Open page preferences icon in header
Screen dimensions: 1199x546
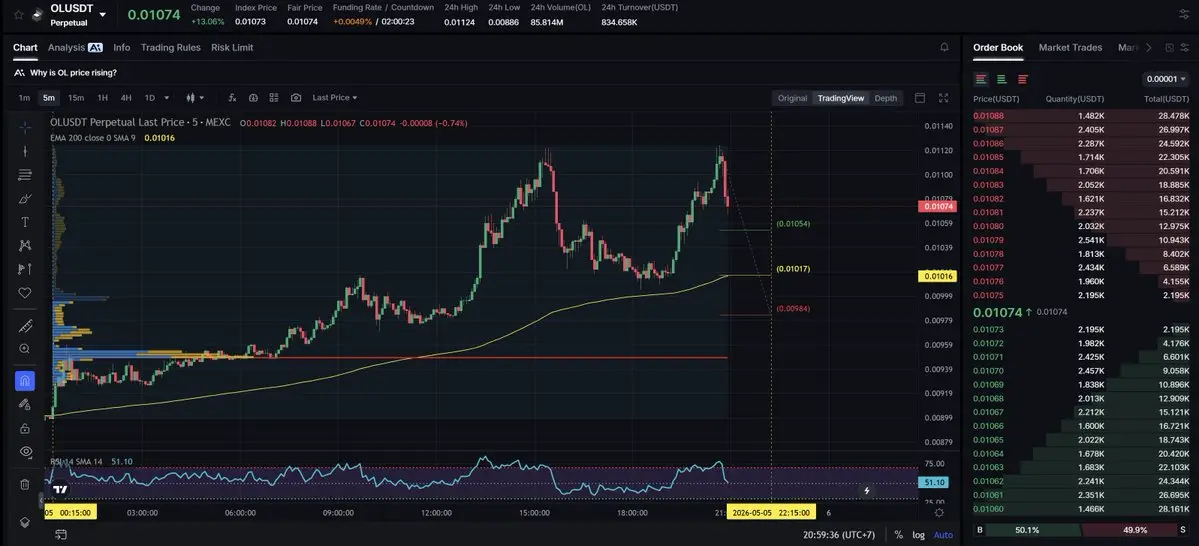1184,15
